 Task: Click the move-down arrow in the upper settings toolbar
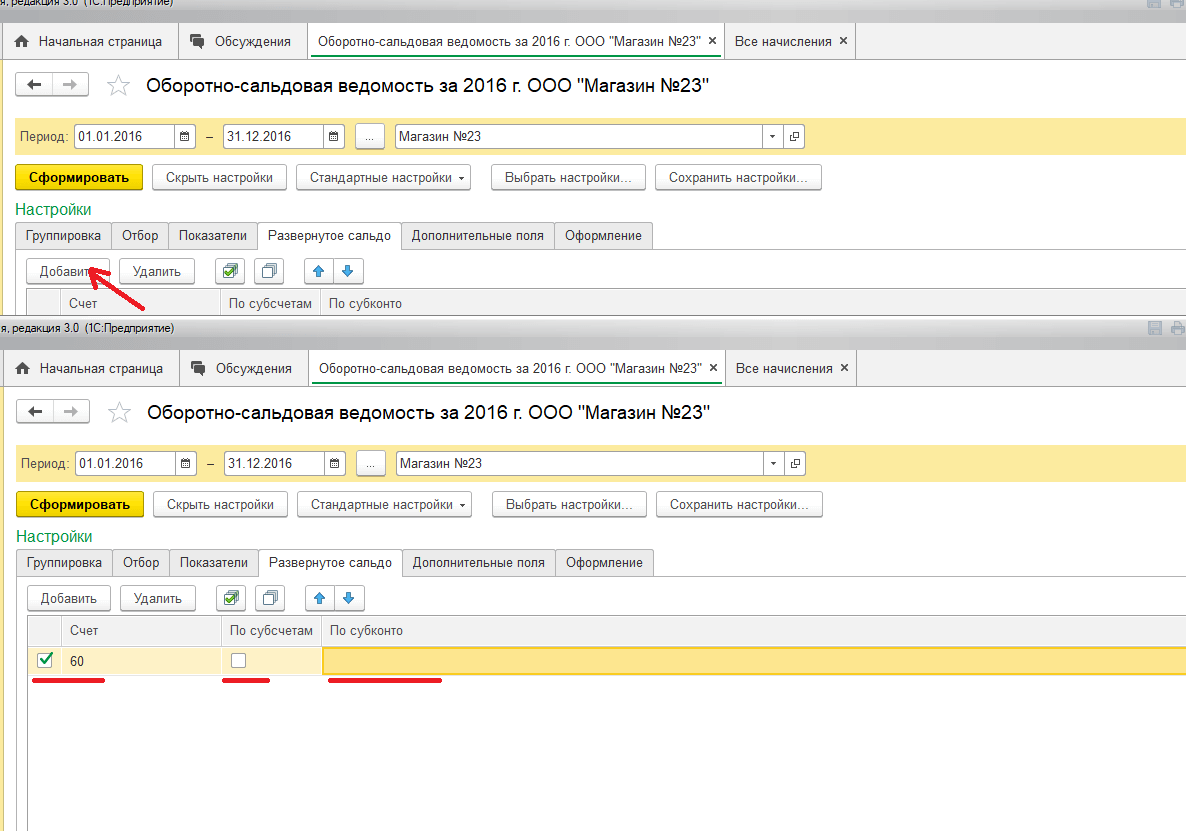(347, 271)
